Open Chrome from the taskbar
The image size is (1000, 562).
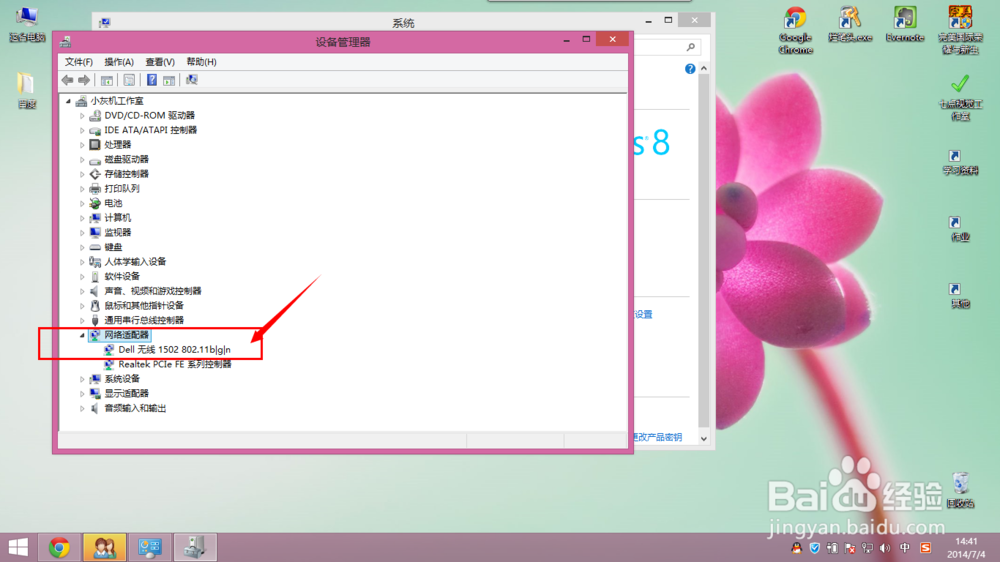click(59, 547)
